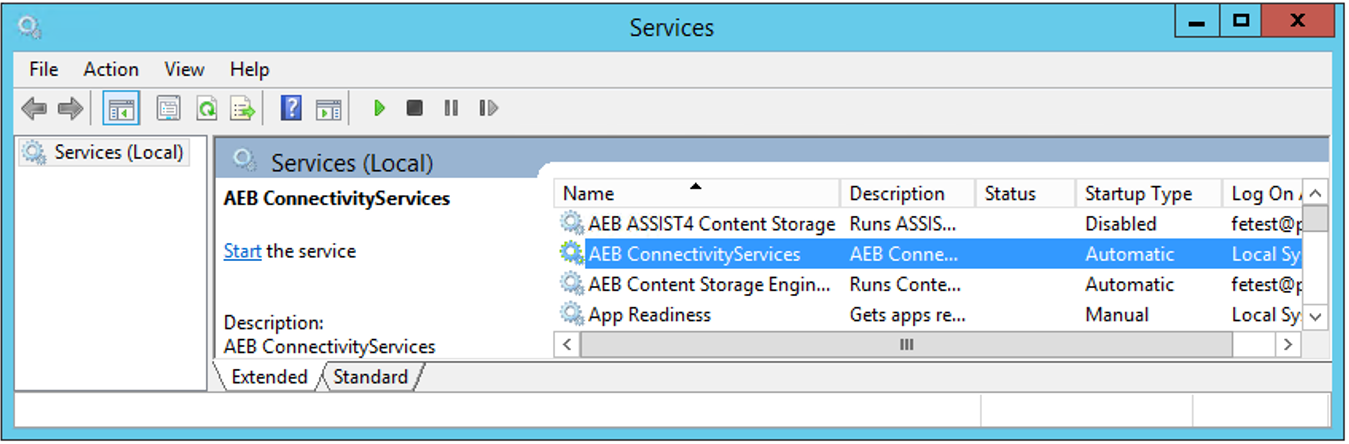Click the Start link for the service
The height and width of the screenshot is (444, 1349).
click(242, 251)
